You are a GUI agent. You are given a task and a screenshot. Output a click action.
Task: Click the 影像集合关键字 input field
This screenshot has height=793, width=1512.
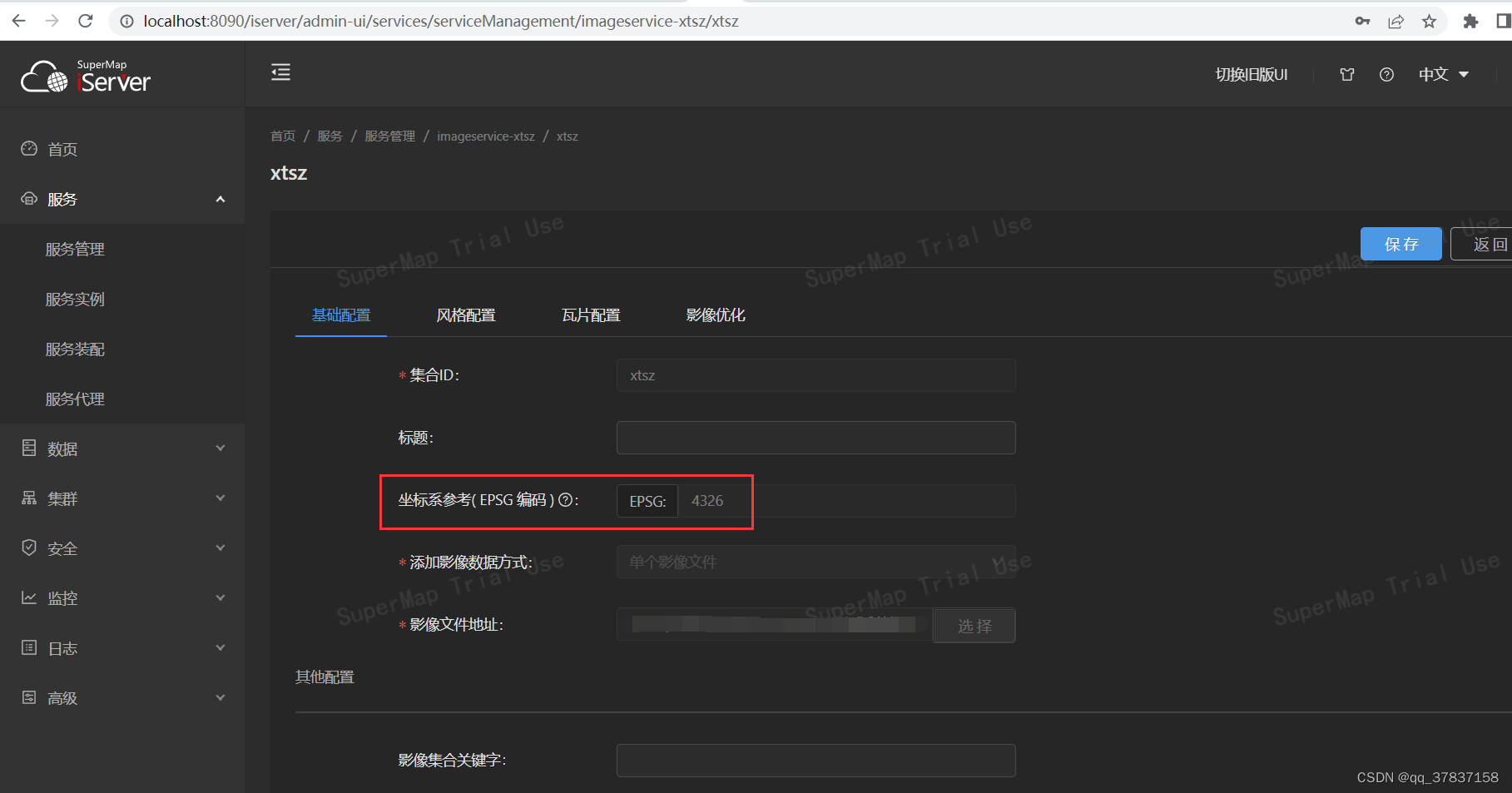(x=815, y=761)
